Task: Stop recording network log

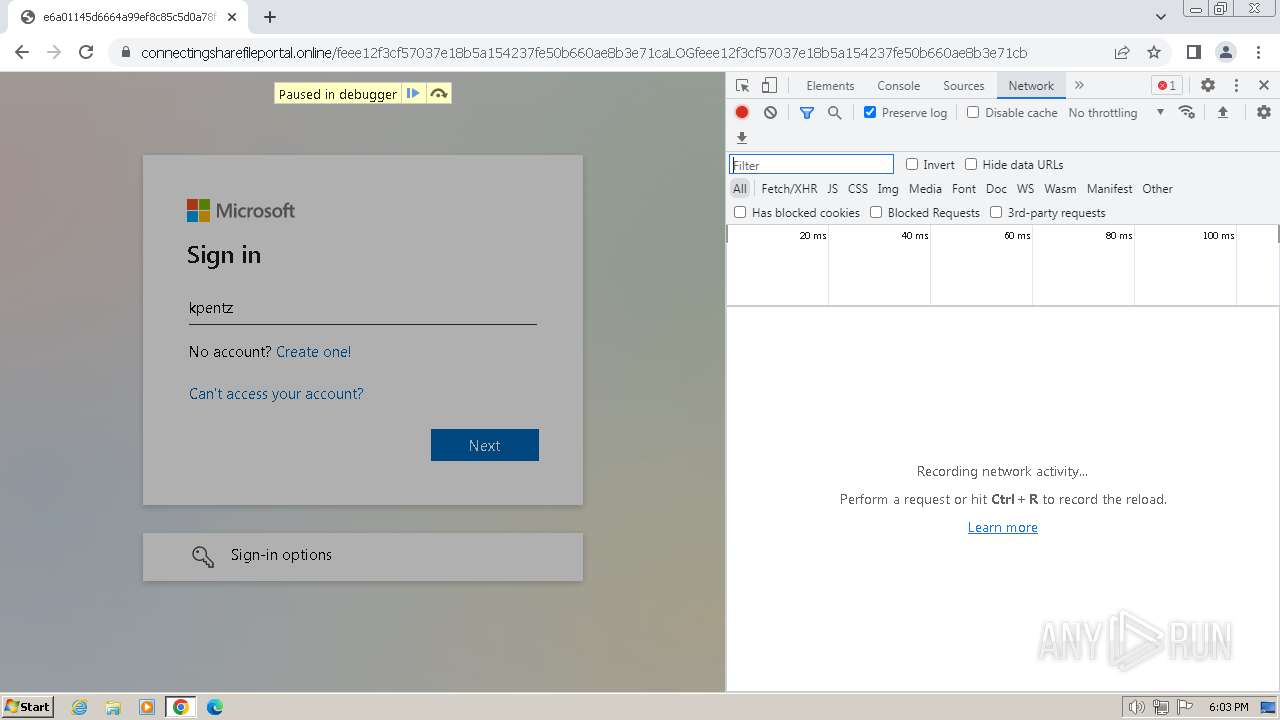Action: [x=742, y=113]
